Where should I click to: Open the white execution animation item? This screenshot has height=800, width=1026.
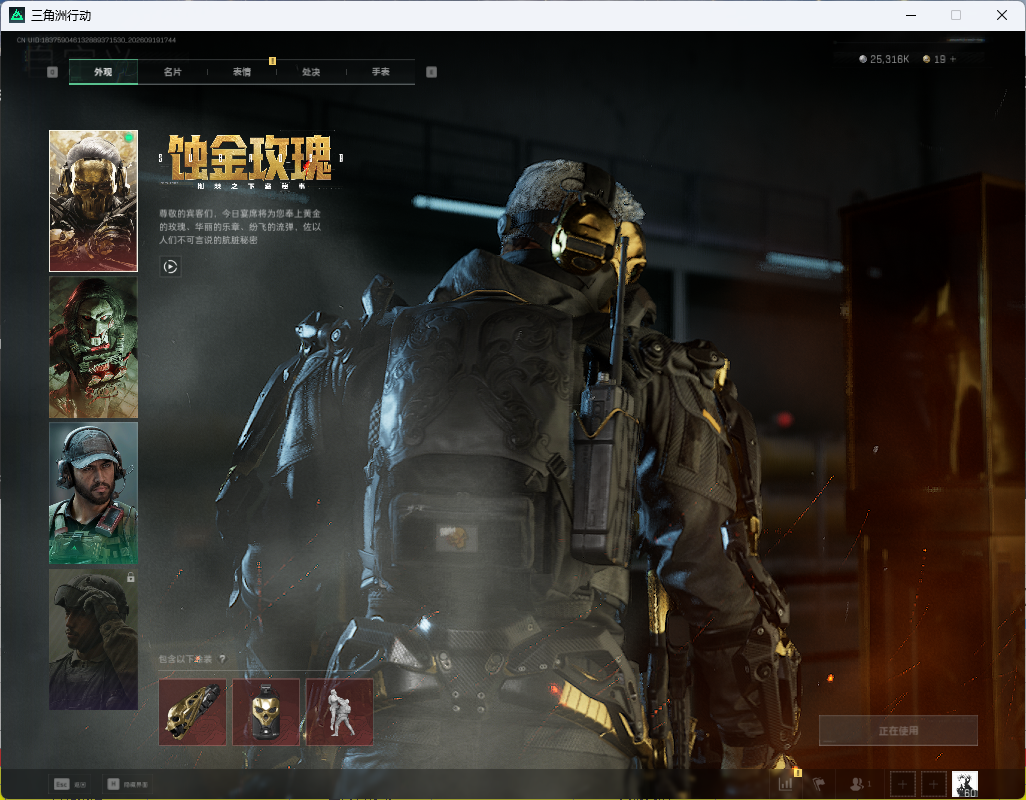pyautogui.click(x=340, y=712)
